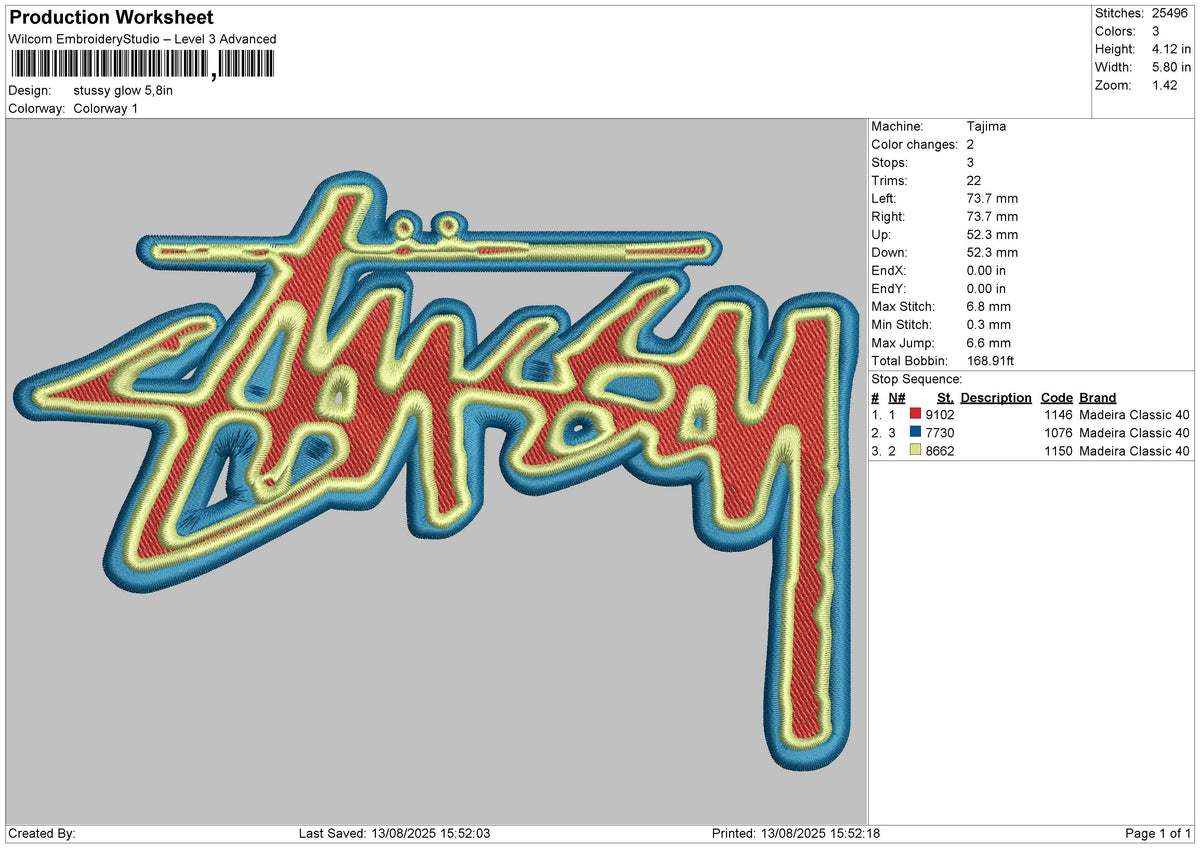Viewport: 1200px width, 848px height.
Task: Click the embroidery design preview image
Action: [436, 471]
